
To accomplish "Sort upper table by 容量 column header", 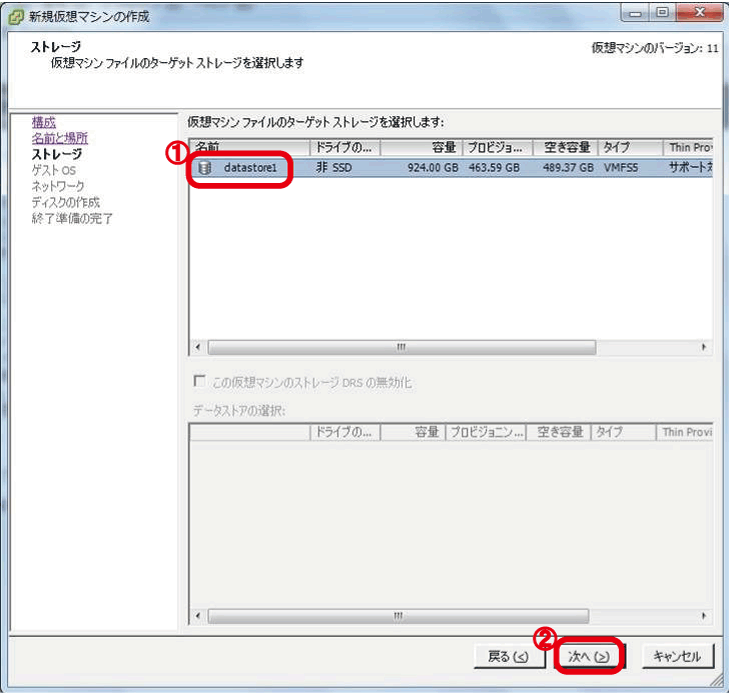I will point(421,147).
